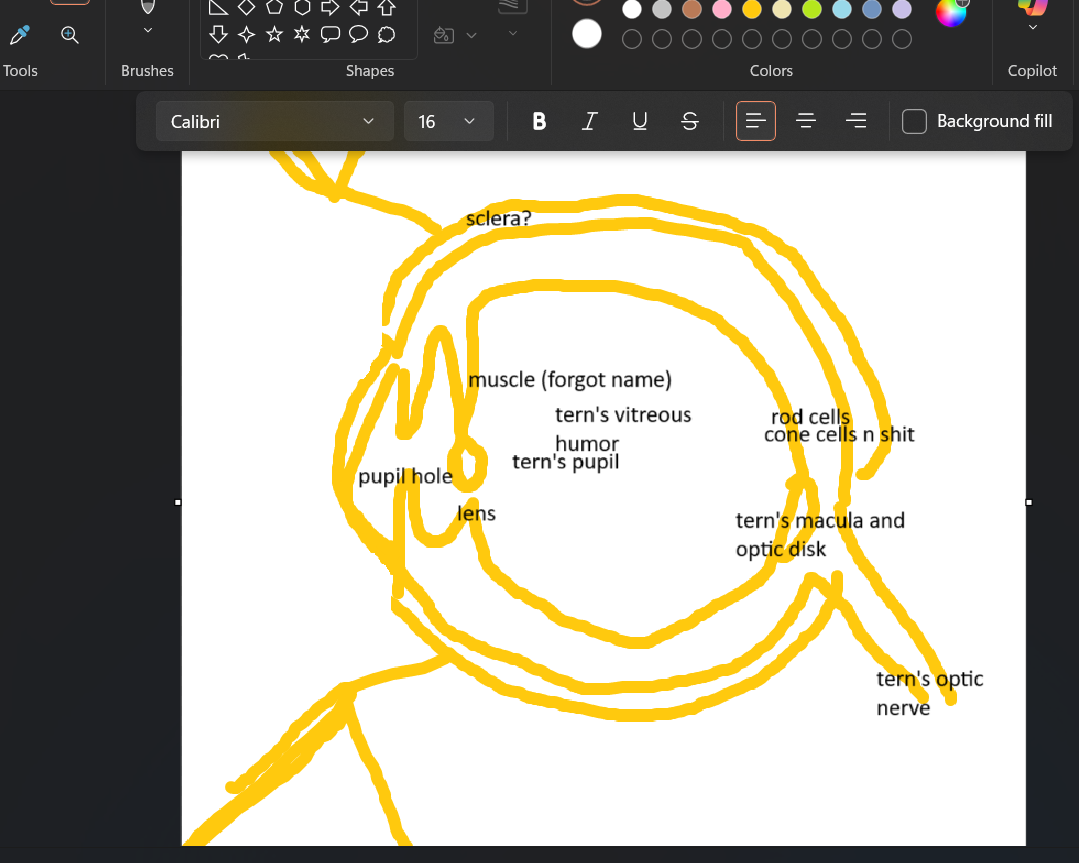
Task: Pick the right triangle shape
Action: click(218, 7)
